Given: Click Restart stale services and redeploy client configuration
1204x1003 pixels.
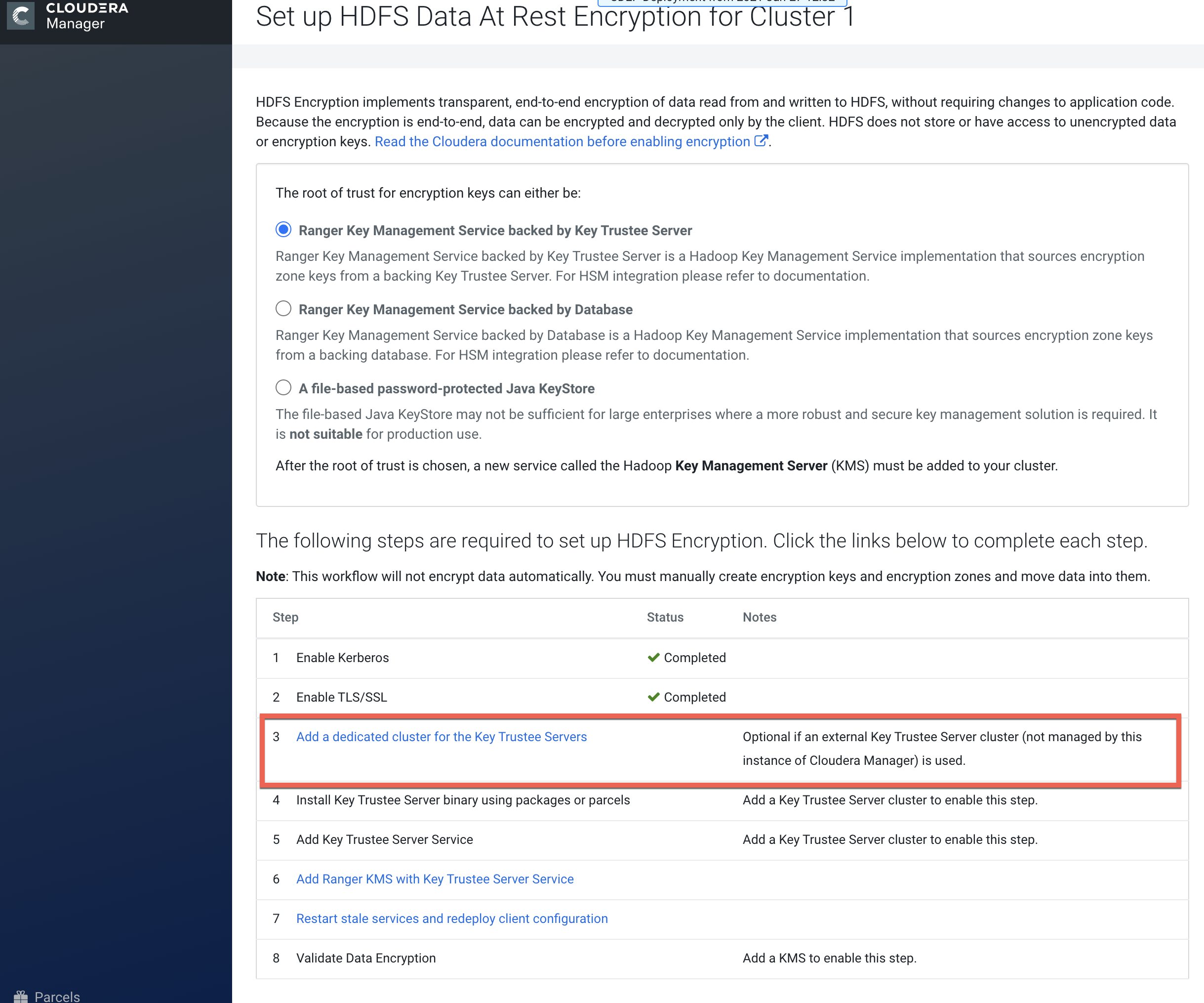Looking at the screenshot, I should tap(452, 918).
